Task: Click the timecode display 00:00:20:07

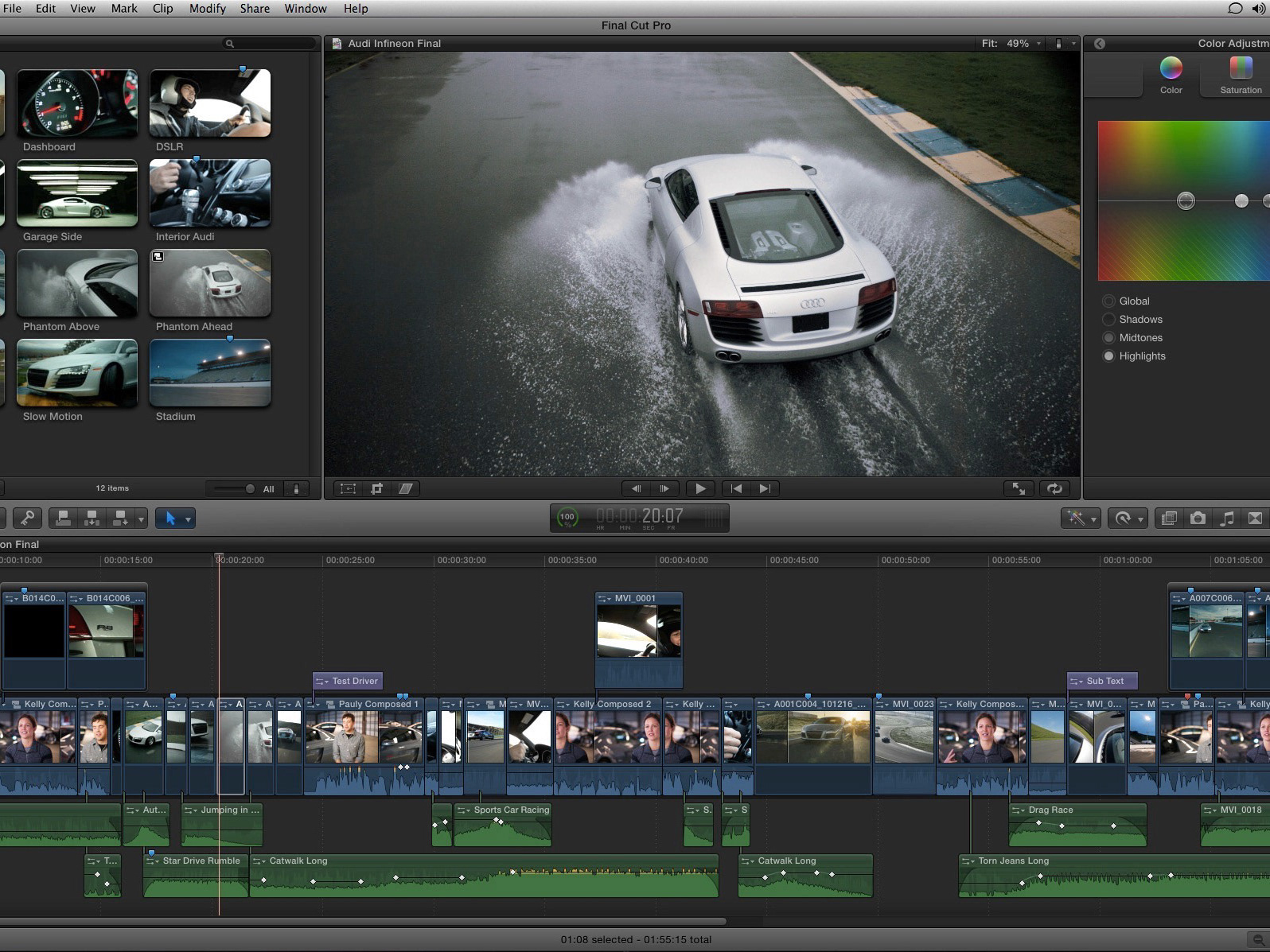Action: point(640,517)
